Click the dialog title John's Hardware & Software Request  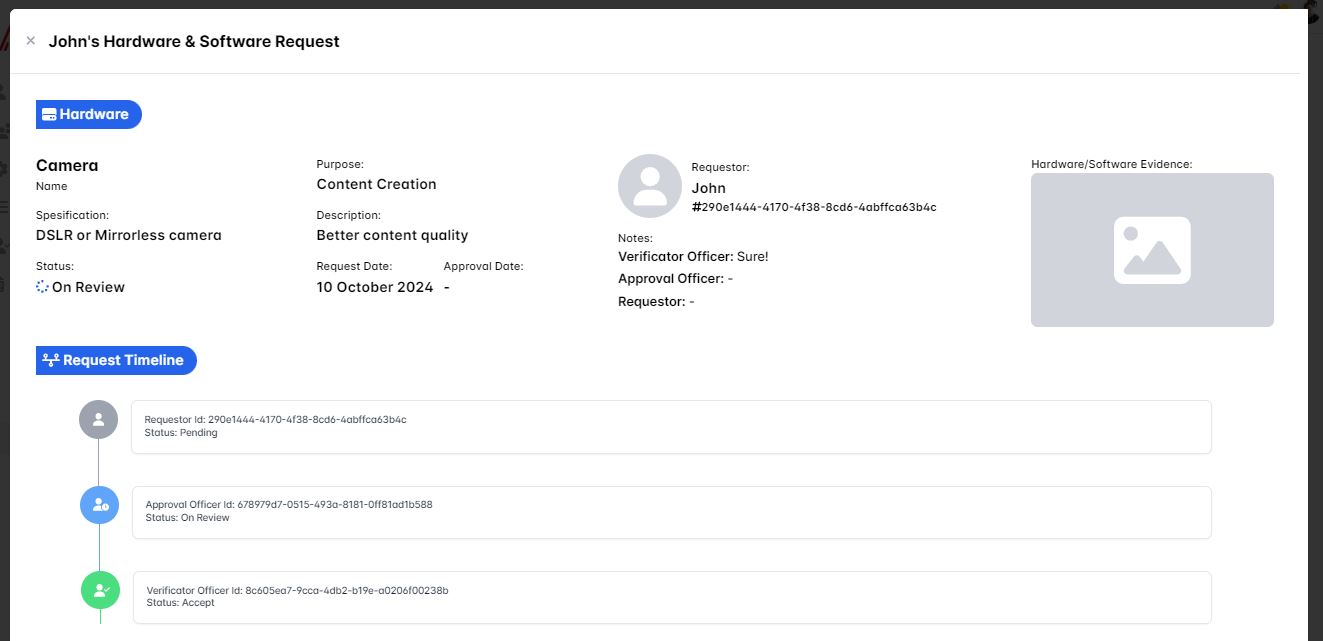click(x=194, y=41)
